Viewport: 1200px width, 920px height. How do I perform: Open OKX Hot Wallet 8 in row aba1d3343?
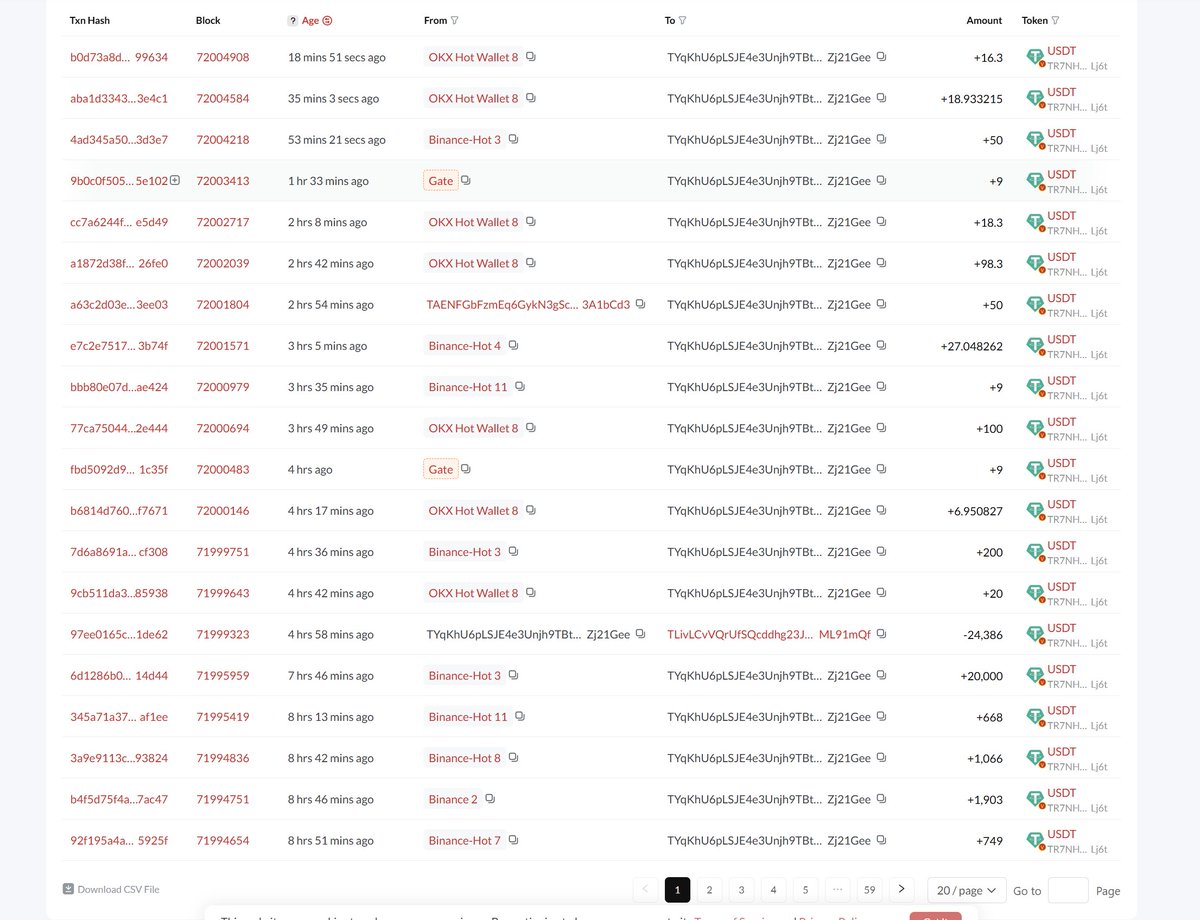(473, 98)
